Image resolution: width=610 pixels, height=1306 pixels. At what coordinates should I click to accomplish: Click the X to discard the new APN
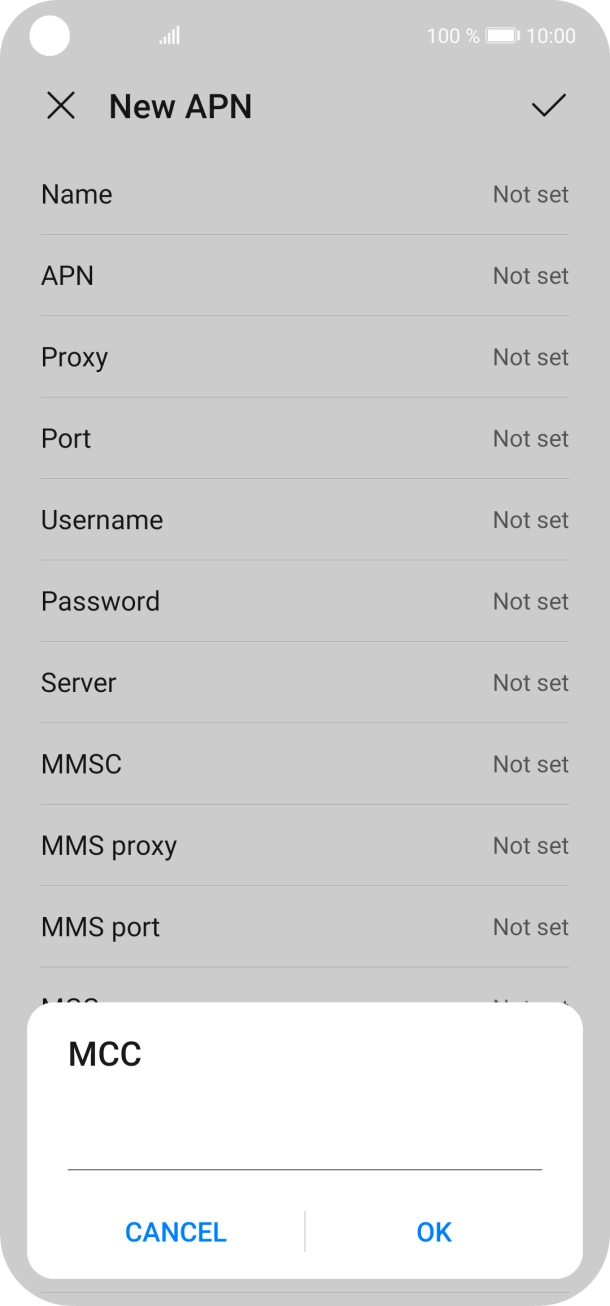tap(61, 106)
